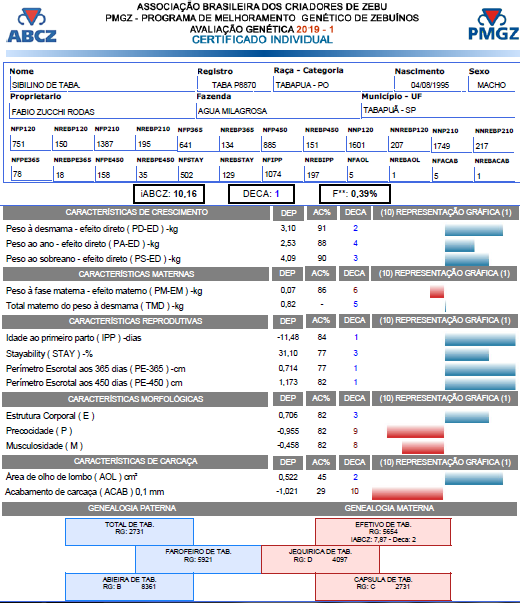Click the ACAB DECA value 10
Screen dimensions: 520x603
coord(355,491)
